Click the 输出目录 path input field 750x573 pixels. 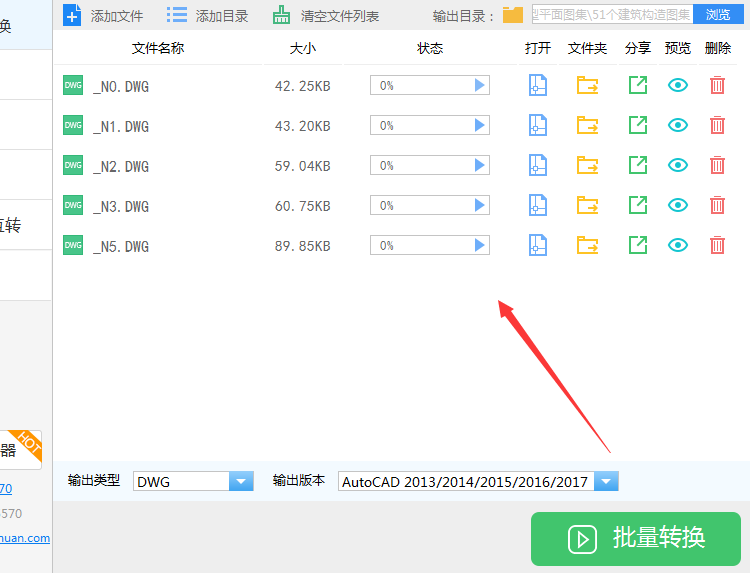click(610, 14)
